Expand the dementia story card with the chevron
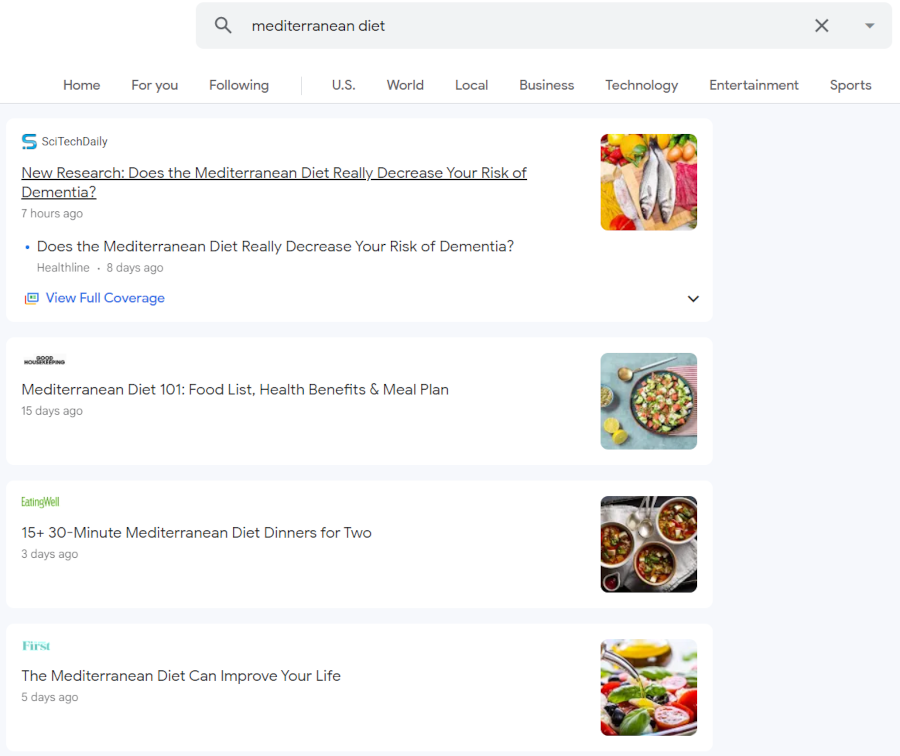This screenshot has height=756, width=900. pos(692,298)
